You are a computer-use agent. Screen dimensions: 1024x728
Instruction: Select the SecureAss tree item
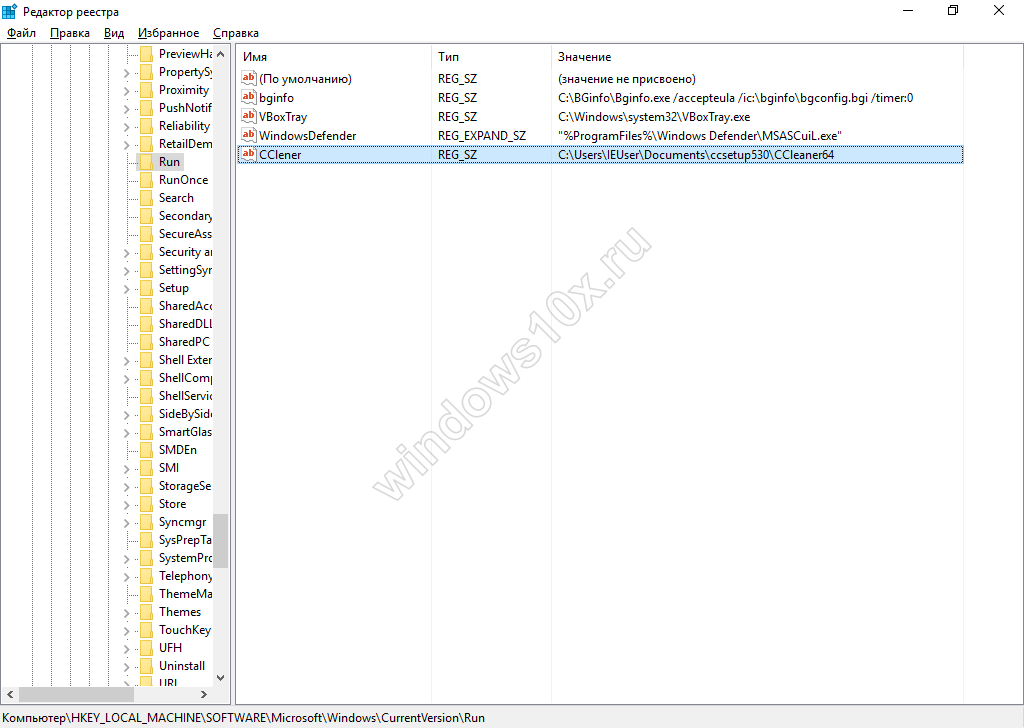tap(185, 234)
